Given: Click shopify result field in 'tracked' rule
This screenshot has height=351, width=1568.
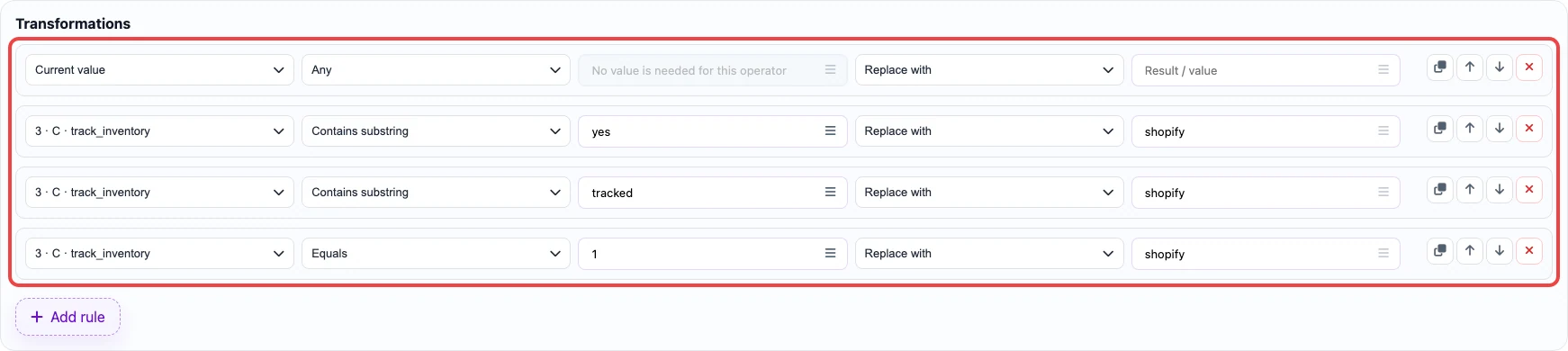Looking at the screenshot, I should pyautogui.click(x=1266, y=193).
